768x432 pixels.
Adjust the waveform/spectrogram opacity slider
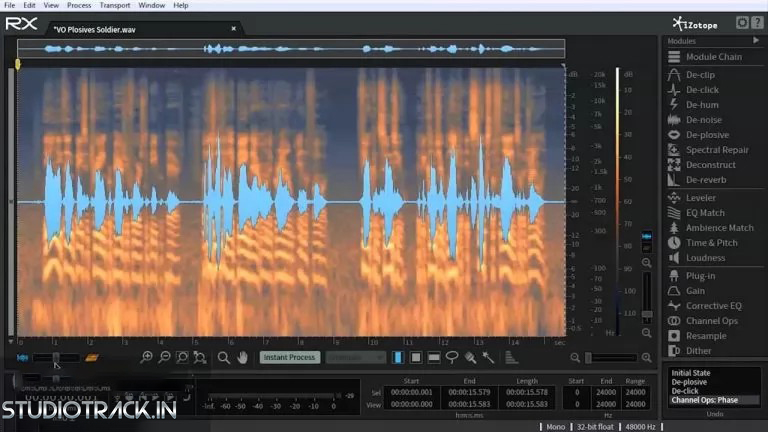click(x=56, y=358)
